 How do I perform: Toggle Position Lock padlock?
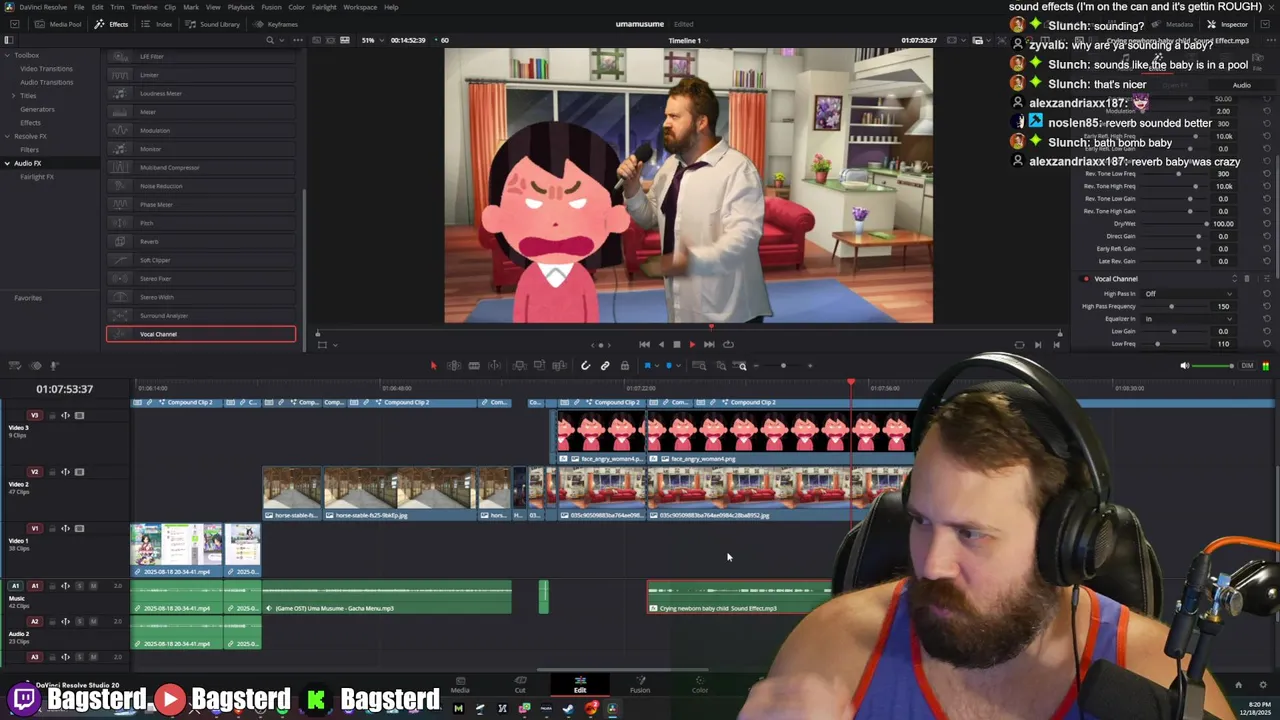(625, 366)
